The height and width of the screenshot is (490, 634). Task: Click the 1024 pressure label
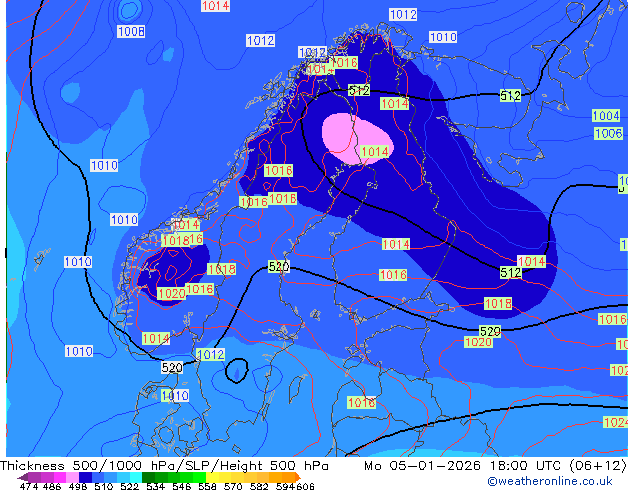(x=615, y=422)
